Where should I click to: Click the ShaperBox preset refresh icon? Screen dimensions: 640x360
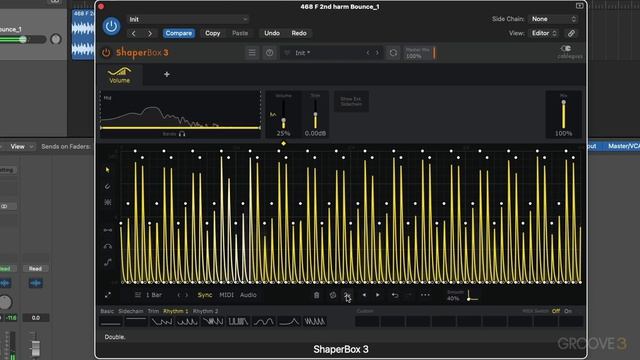click(393, 53)
